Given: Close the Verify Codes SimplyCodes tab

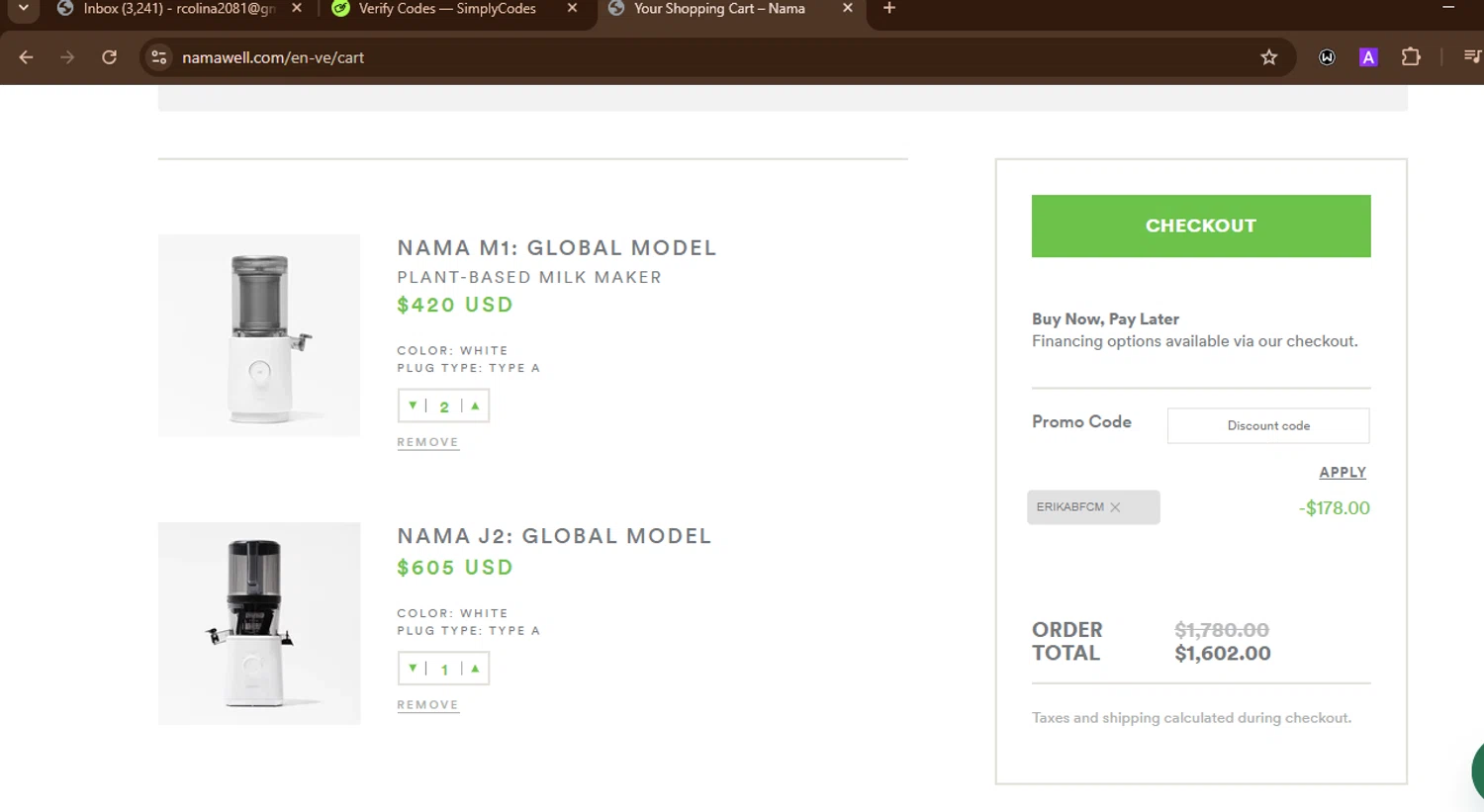Looking at the screenshot, I should [x=572, y=8].
